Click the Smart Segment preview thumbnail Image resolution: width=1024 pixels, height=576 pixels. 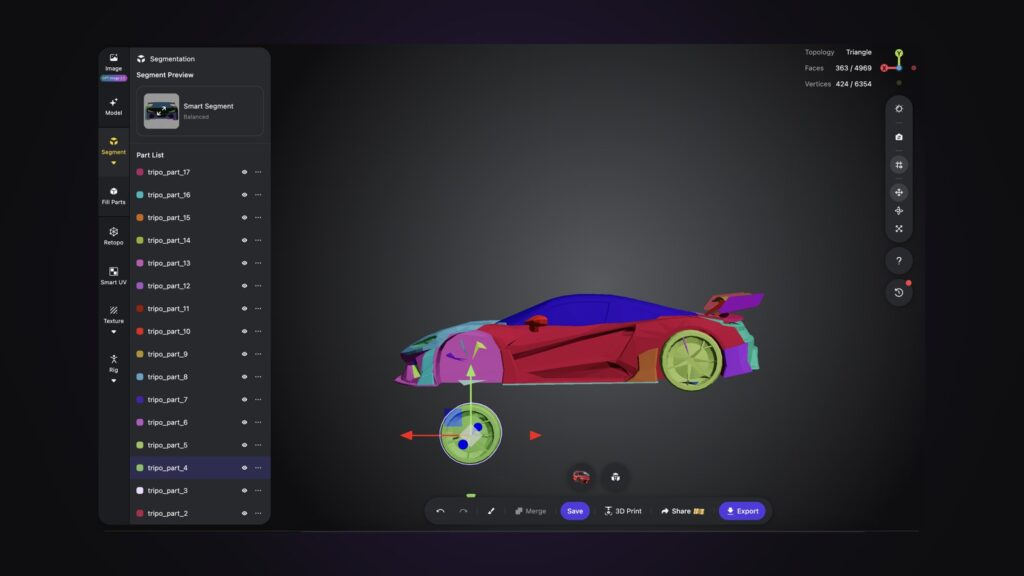161,111
